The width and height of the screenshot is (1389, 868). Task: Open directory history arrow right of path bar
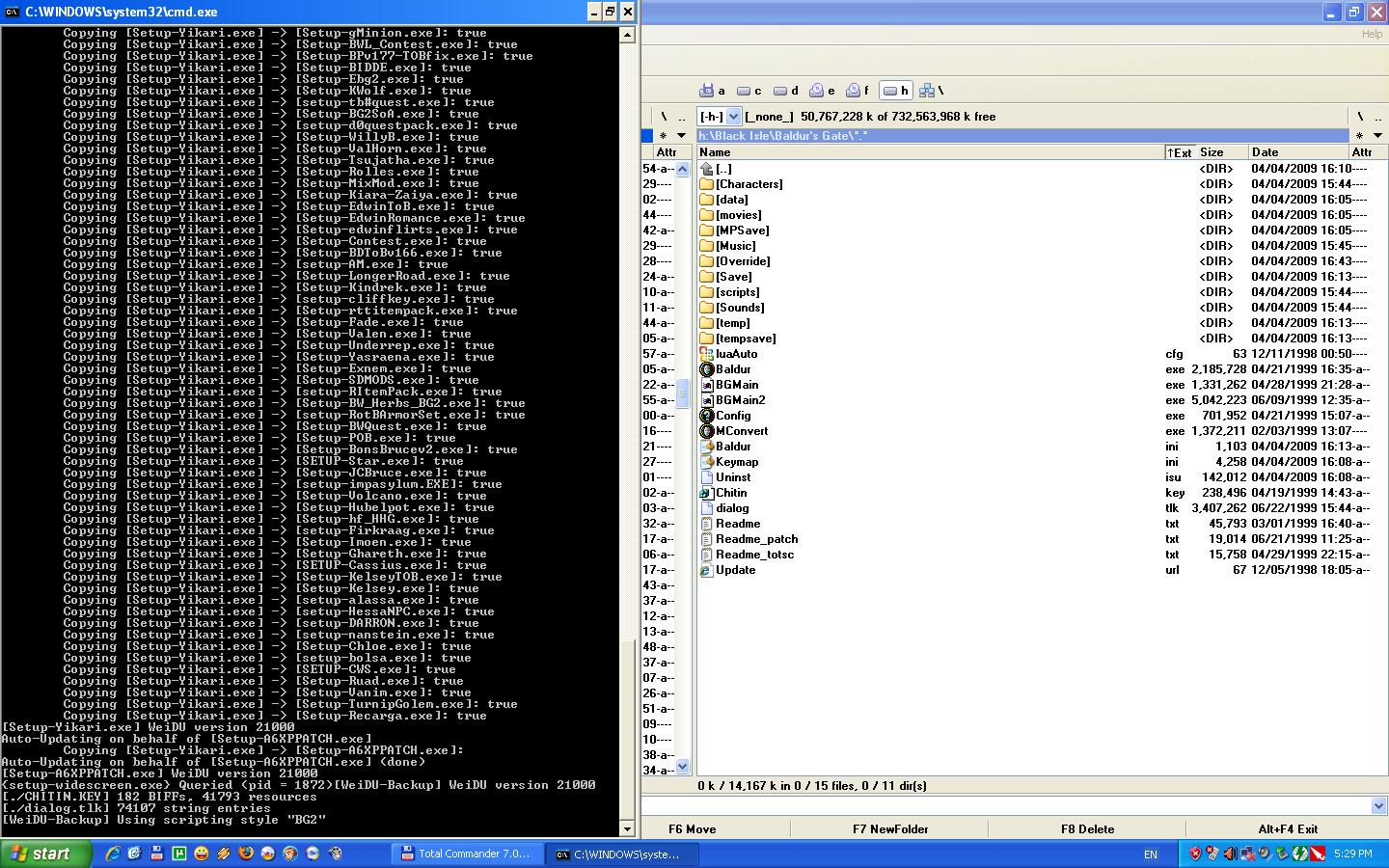(1377, 136)
